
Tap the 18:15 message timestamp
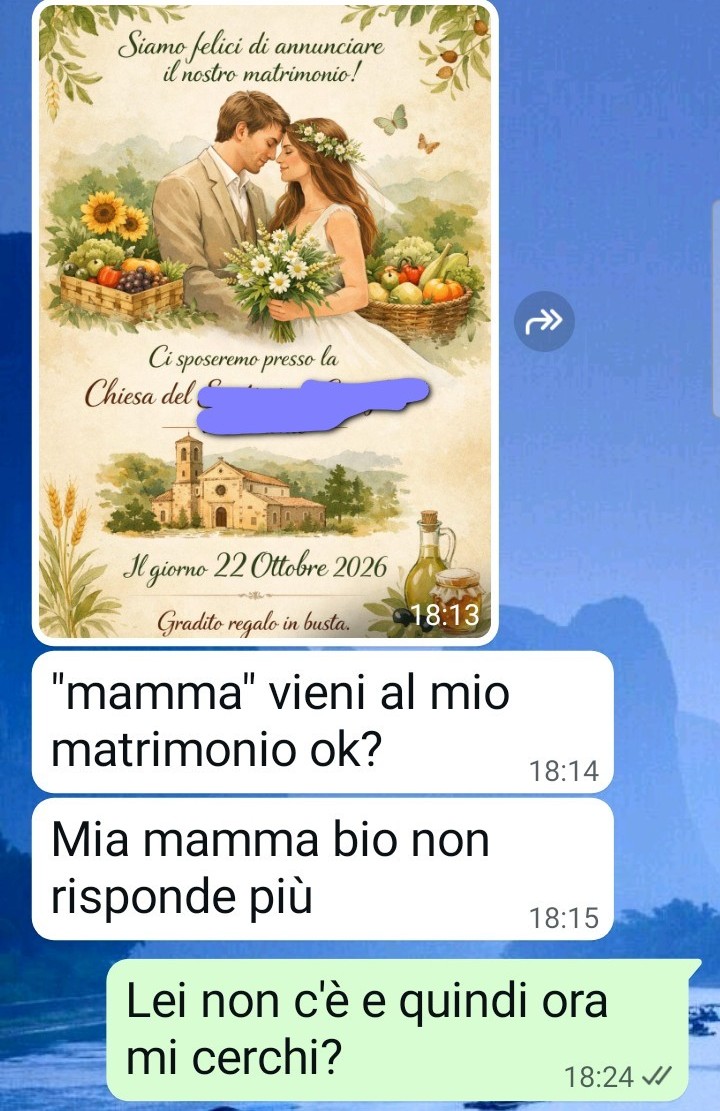point(564,918)
